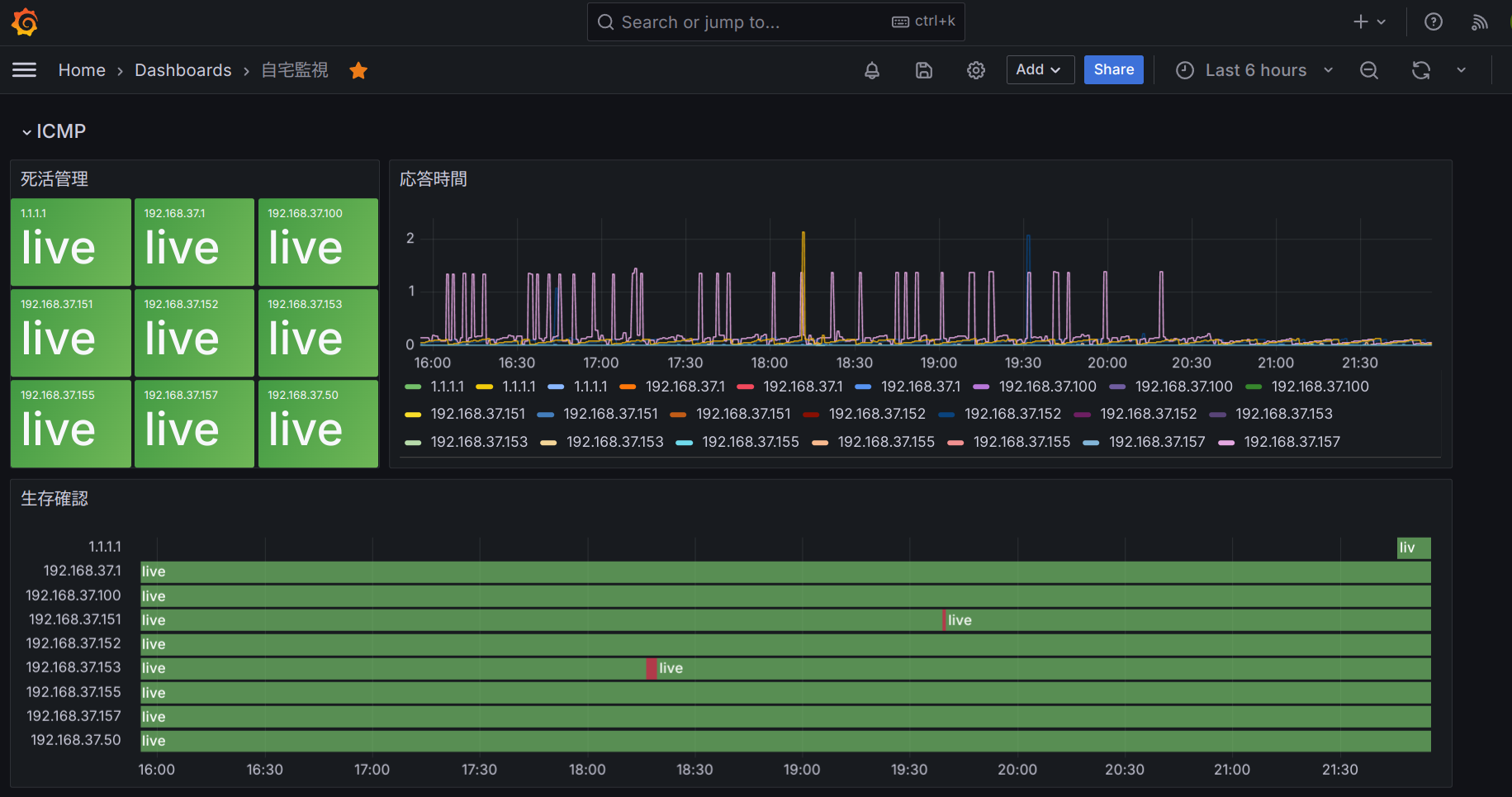1512x797 pixels.
Task: Click the red down segment in 192.168.37.153 timeline
Action: (x=652, y=668)
